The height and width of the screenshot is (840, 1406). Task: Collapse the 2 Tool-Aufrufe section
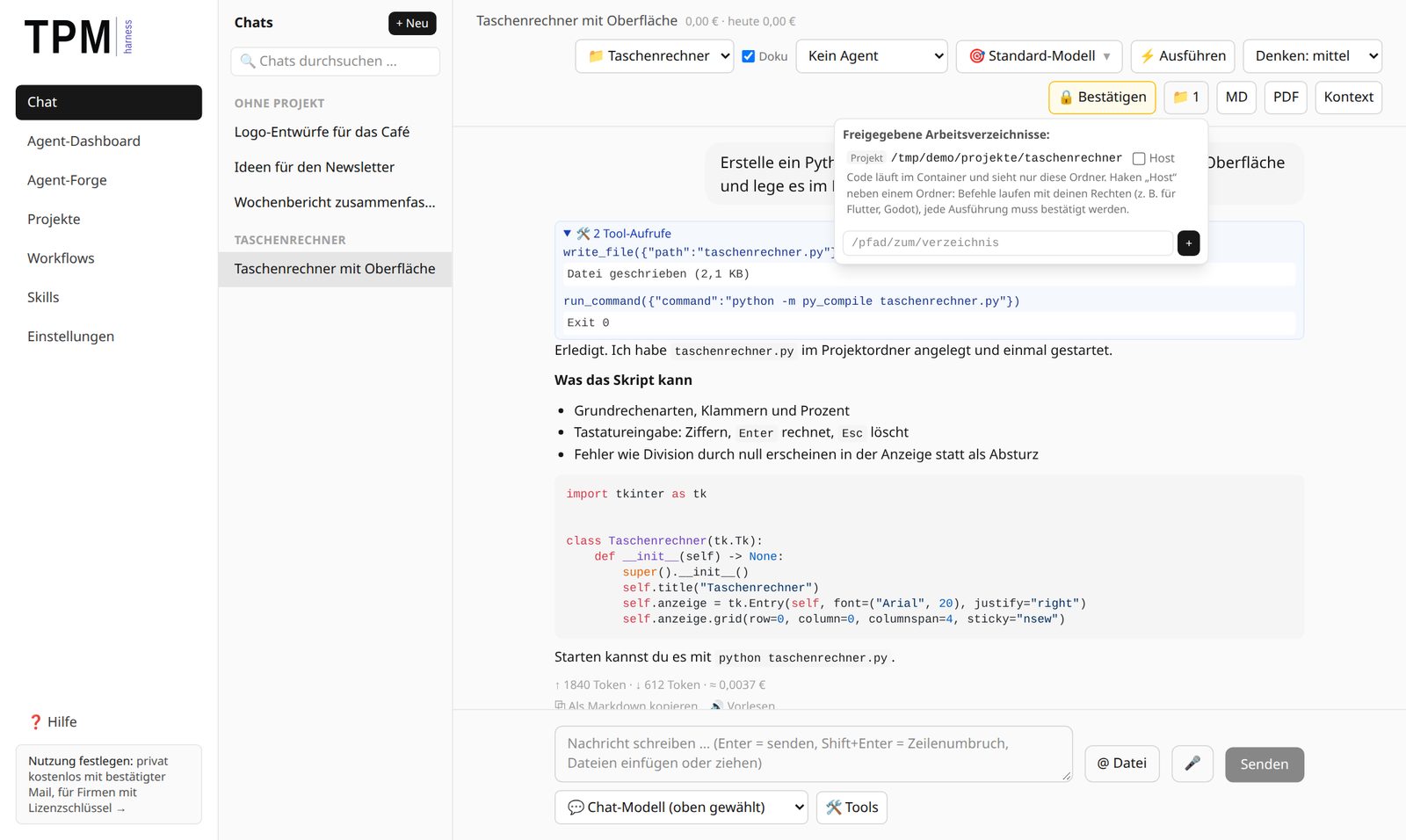pos(618,234)
